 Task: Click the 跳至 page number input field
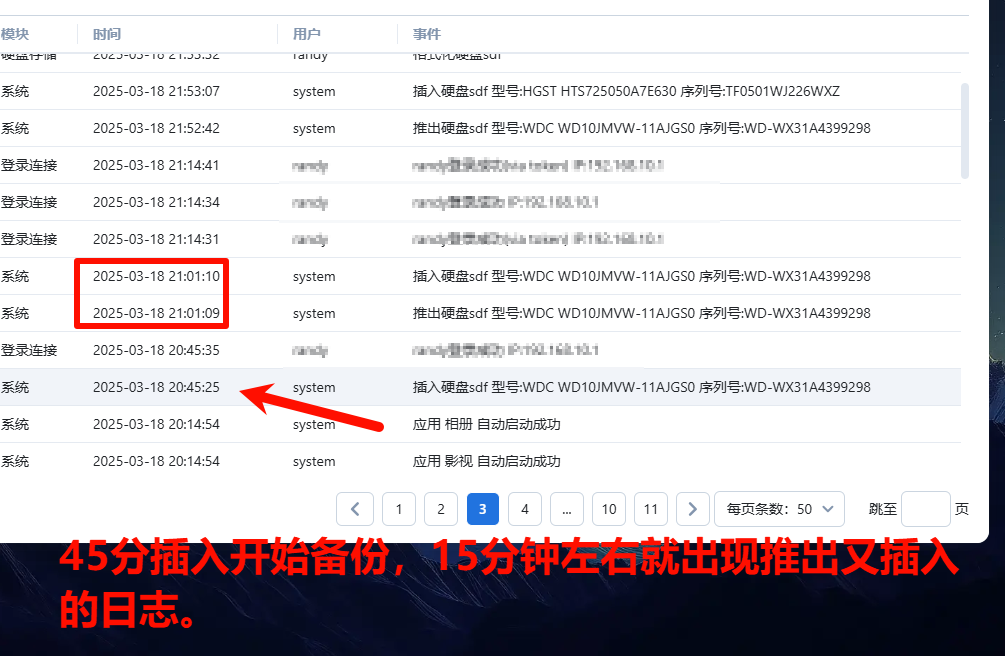coord(926,509)
